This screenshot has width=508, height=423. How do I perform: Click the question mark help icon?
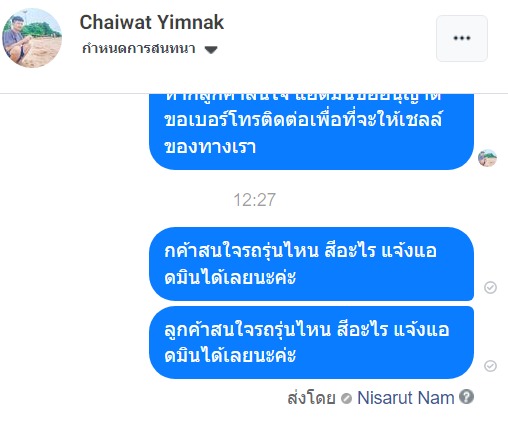(466, 397)
